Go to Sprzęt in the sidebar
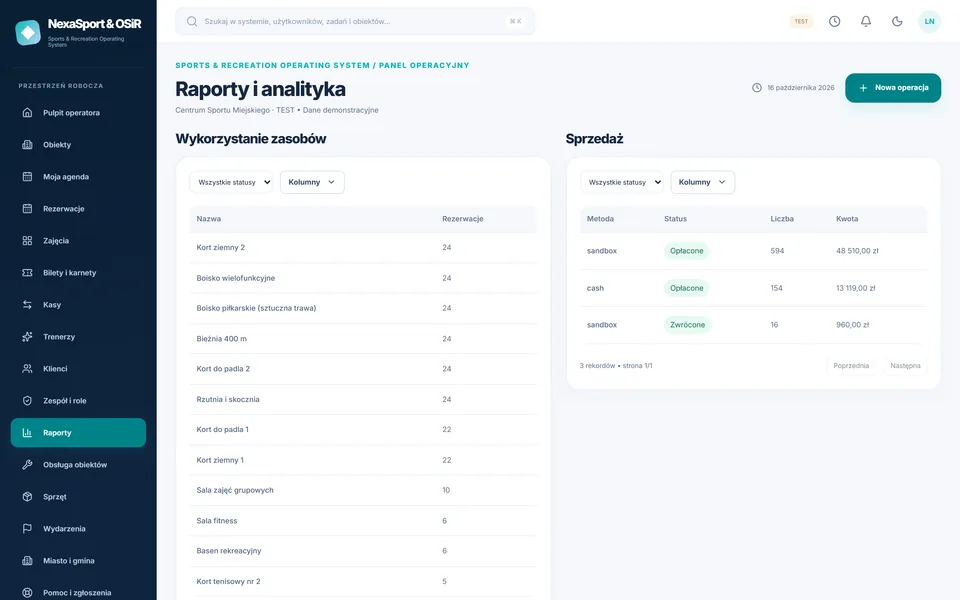This screenshot has height=600, width=960. coord(78,497)
